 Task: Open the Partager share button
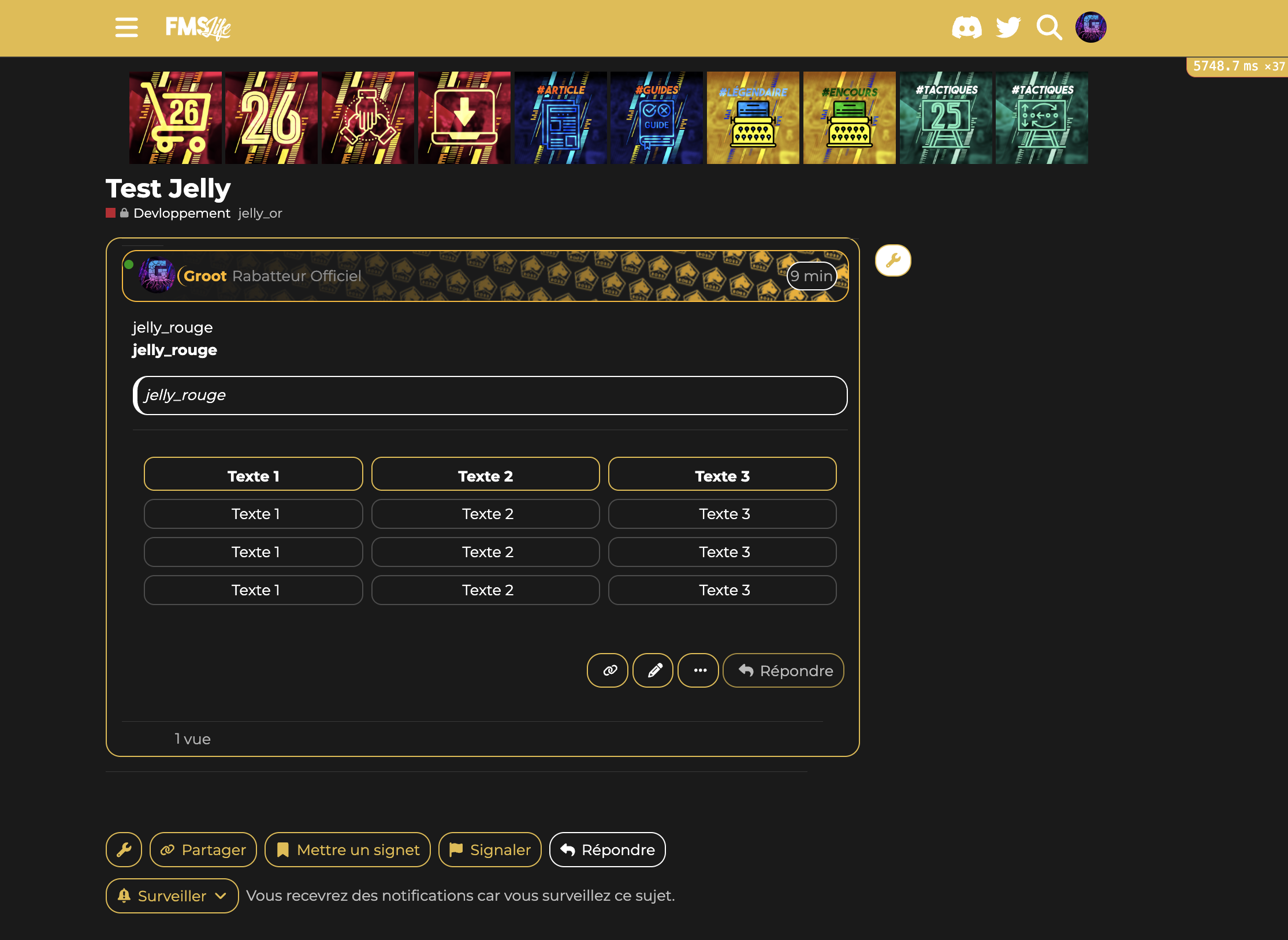click(203, 849)
